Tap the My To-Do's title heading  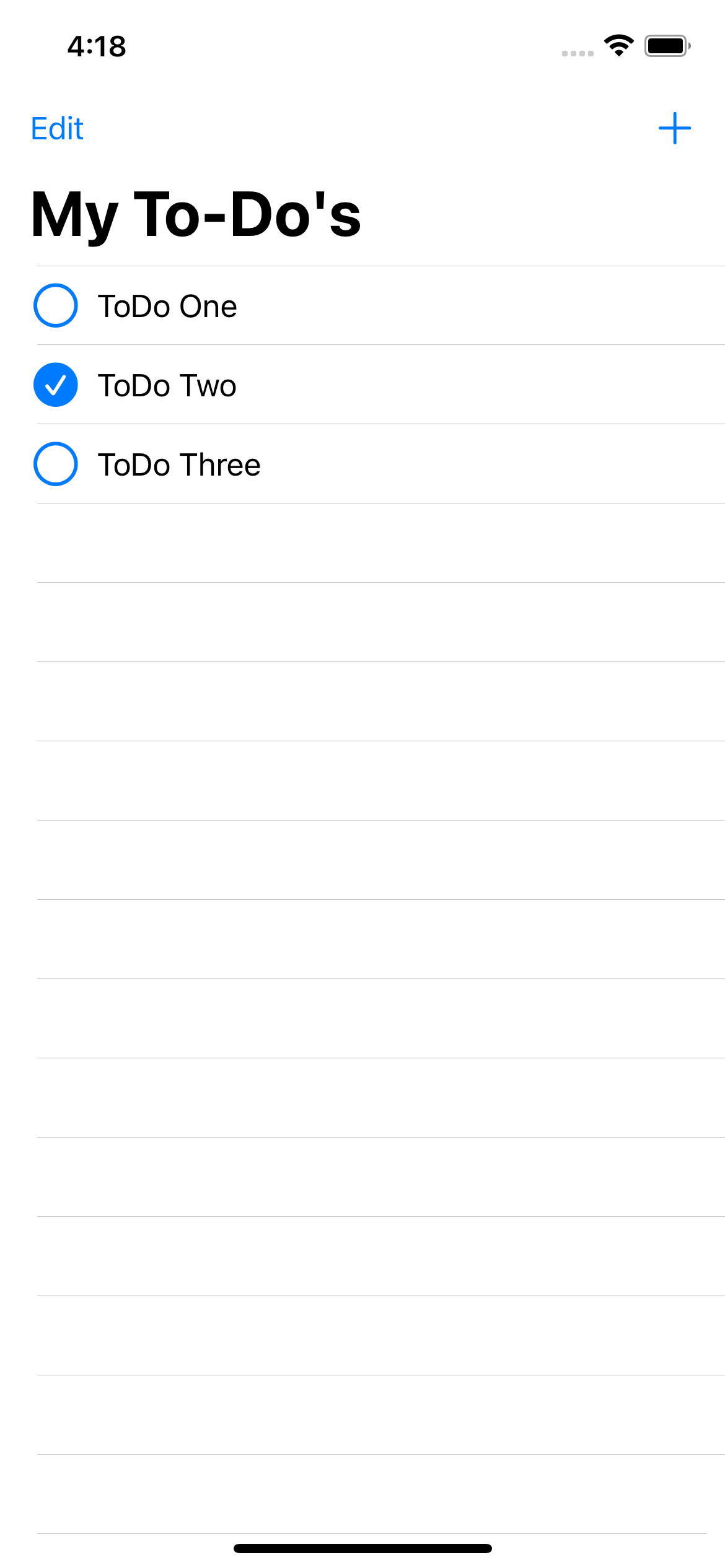[196, 214]
